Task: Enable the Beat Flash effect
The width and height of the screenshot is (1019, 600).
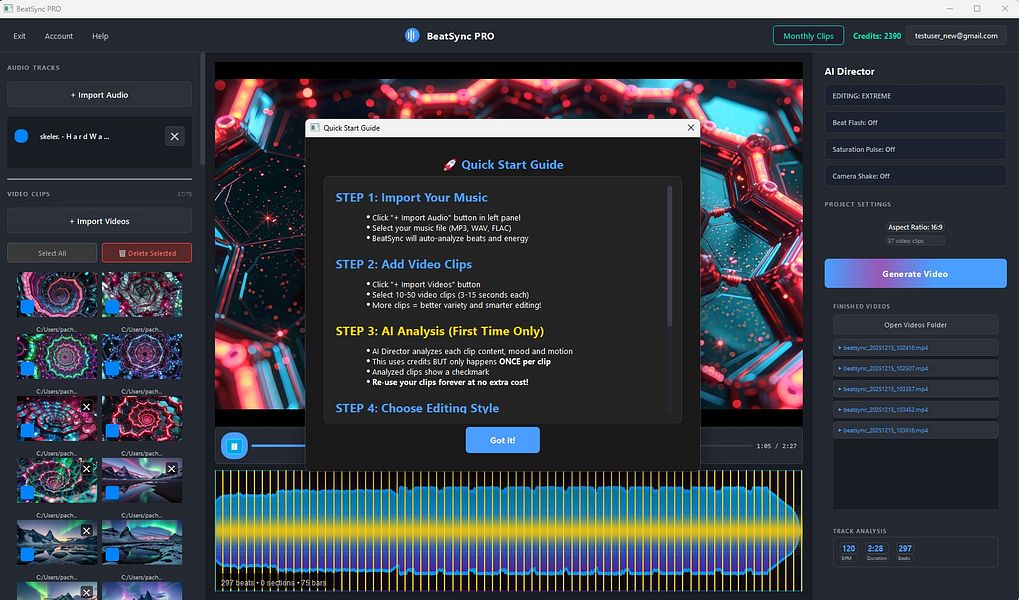Action: click(x=914, y=124)
